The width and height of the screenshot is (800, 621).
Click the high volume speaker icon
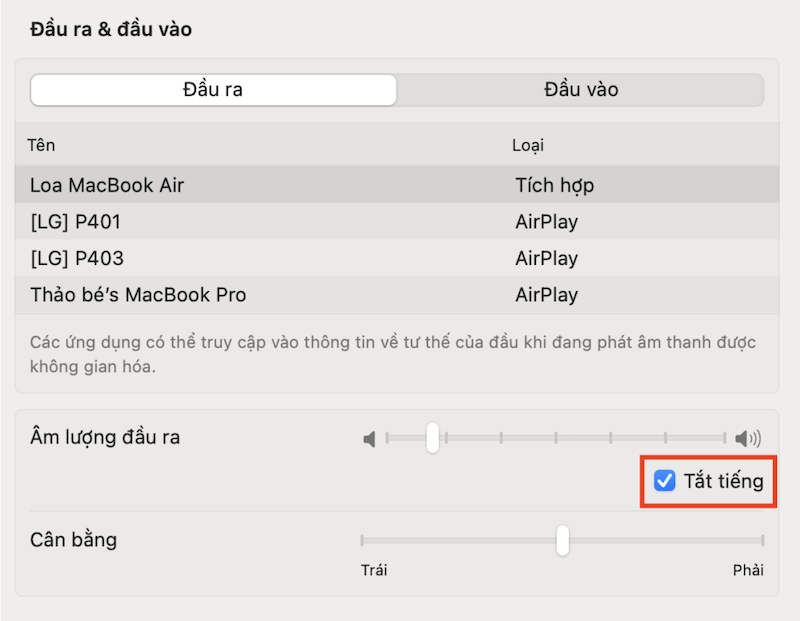pyautogui.click(x=748, y=438)
